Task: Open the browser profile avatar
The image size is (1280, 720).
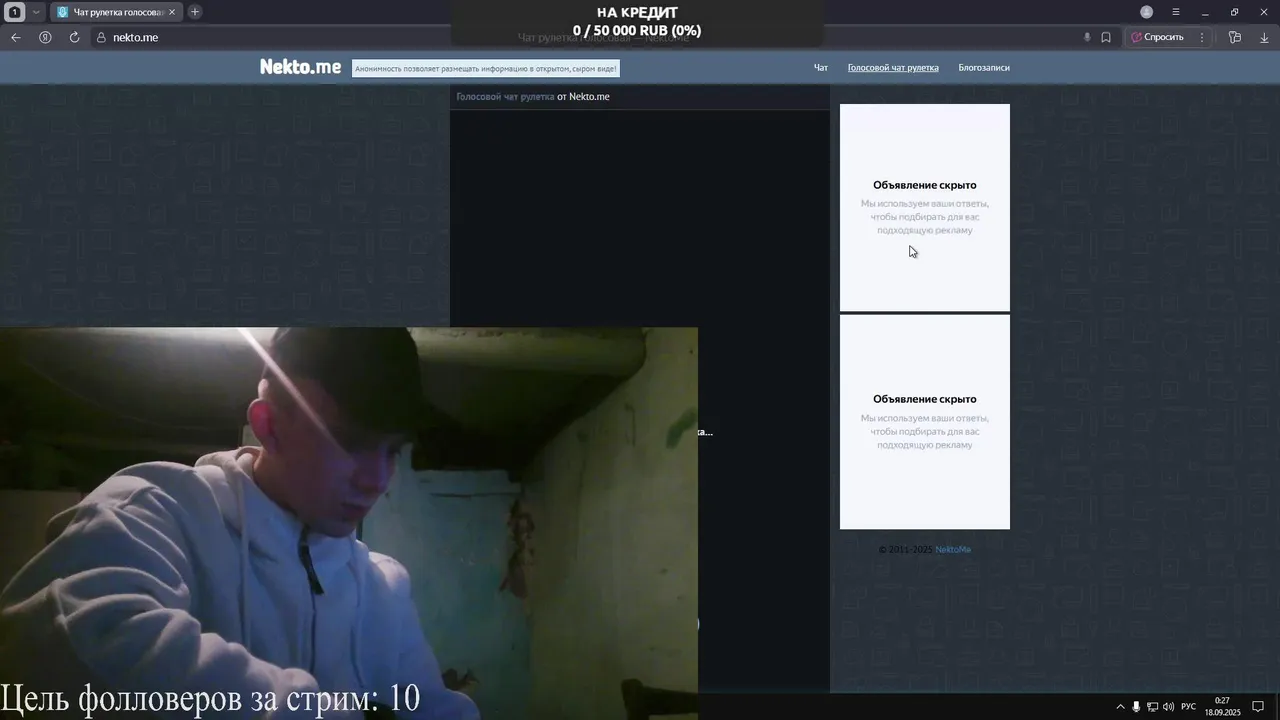Action: (1147, 12)
